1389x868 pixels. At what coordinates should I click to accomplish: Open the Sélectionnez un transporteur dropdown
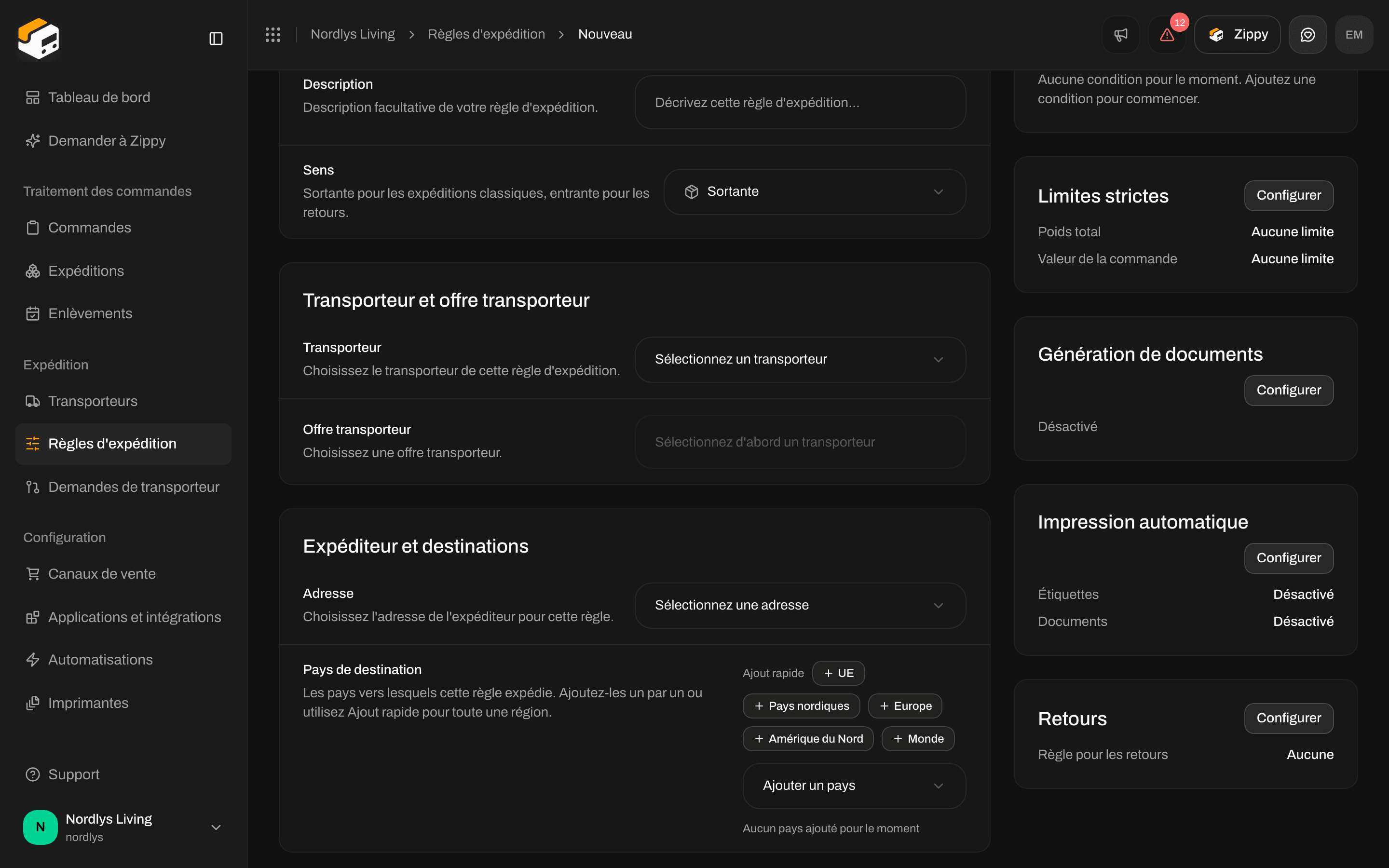[x=800, y=359]
